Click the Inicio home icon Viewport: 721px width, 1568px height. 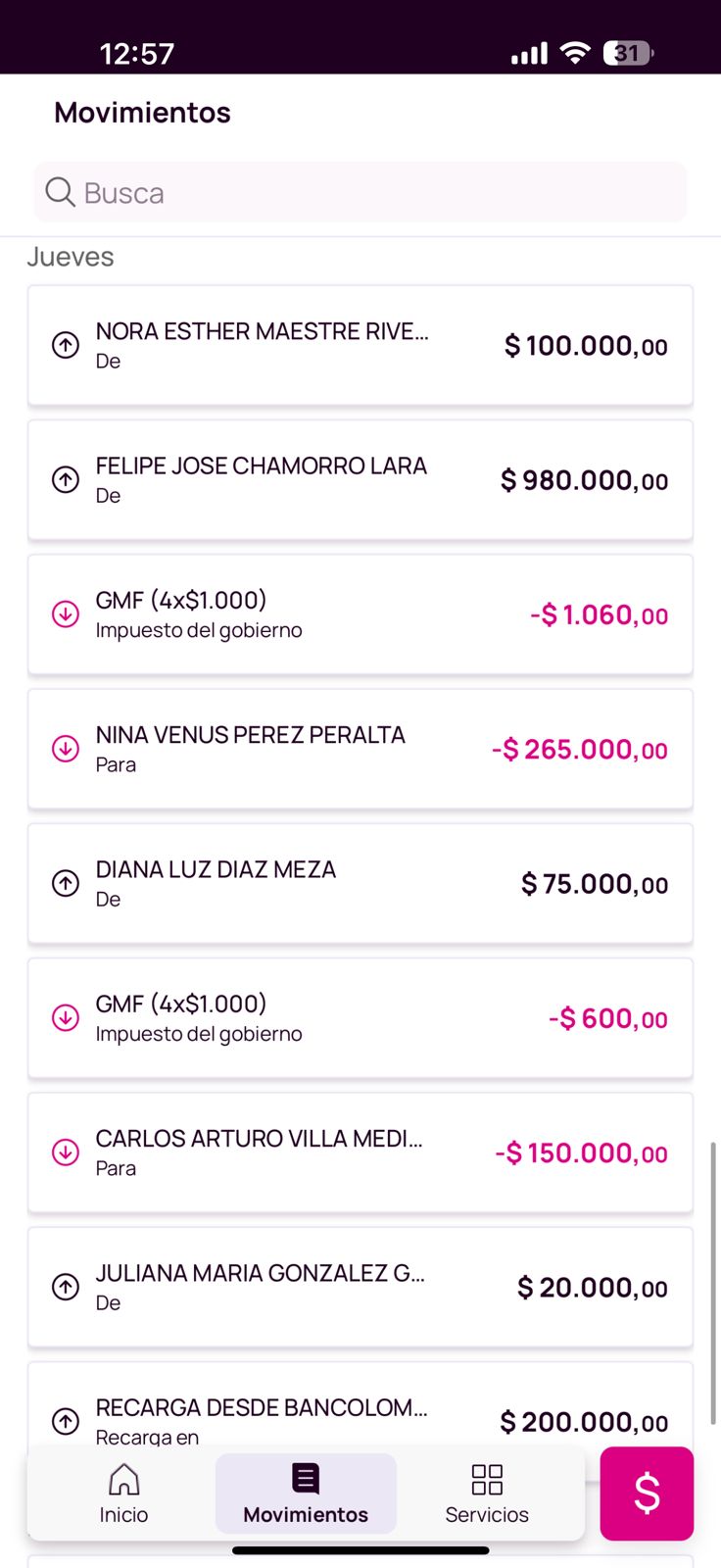pos(123,1480)
